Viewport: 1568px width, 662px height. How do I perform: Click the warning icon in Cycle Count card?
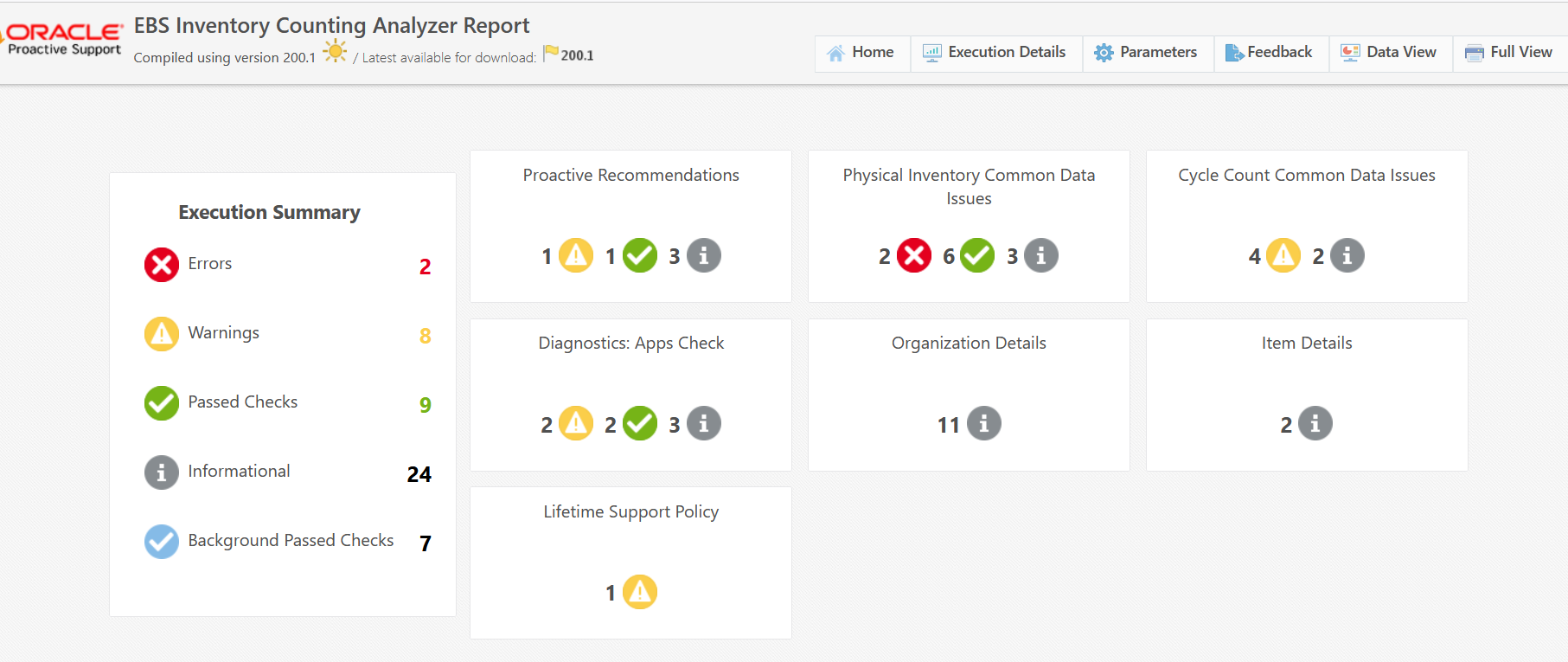pos(1283,255)
